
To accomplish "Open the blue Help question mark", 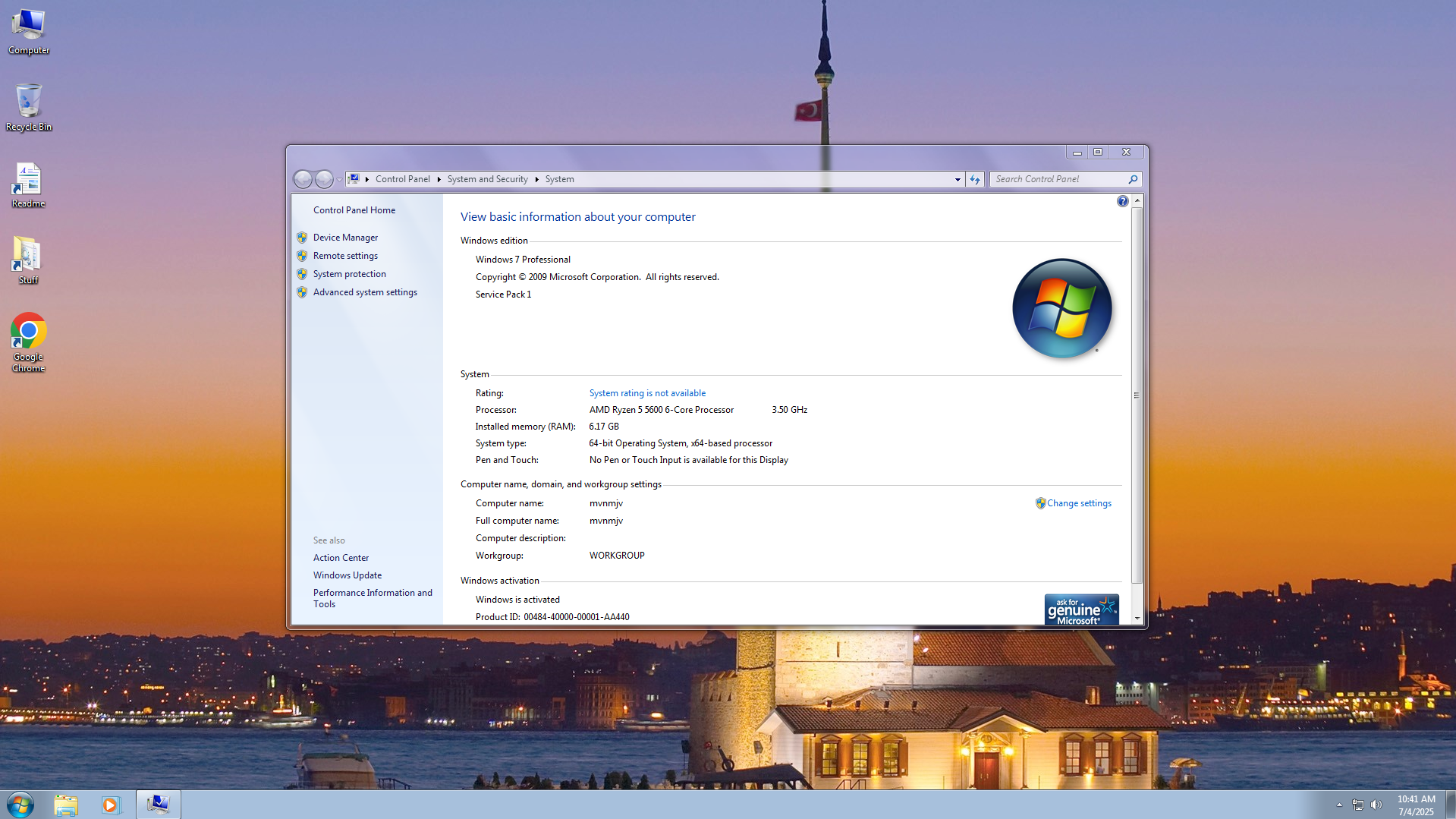I will [1123, 201].
